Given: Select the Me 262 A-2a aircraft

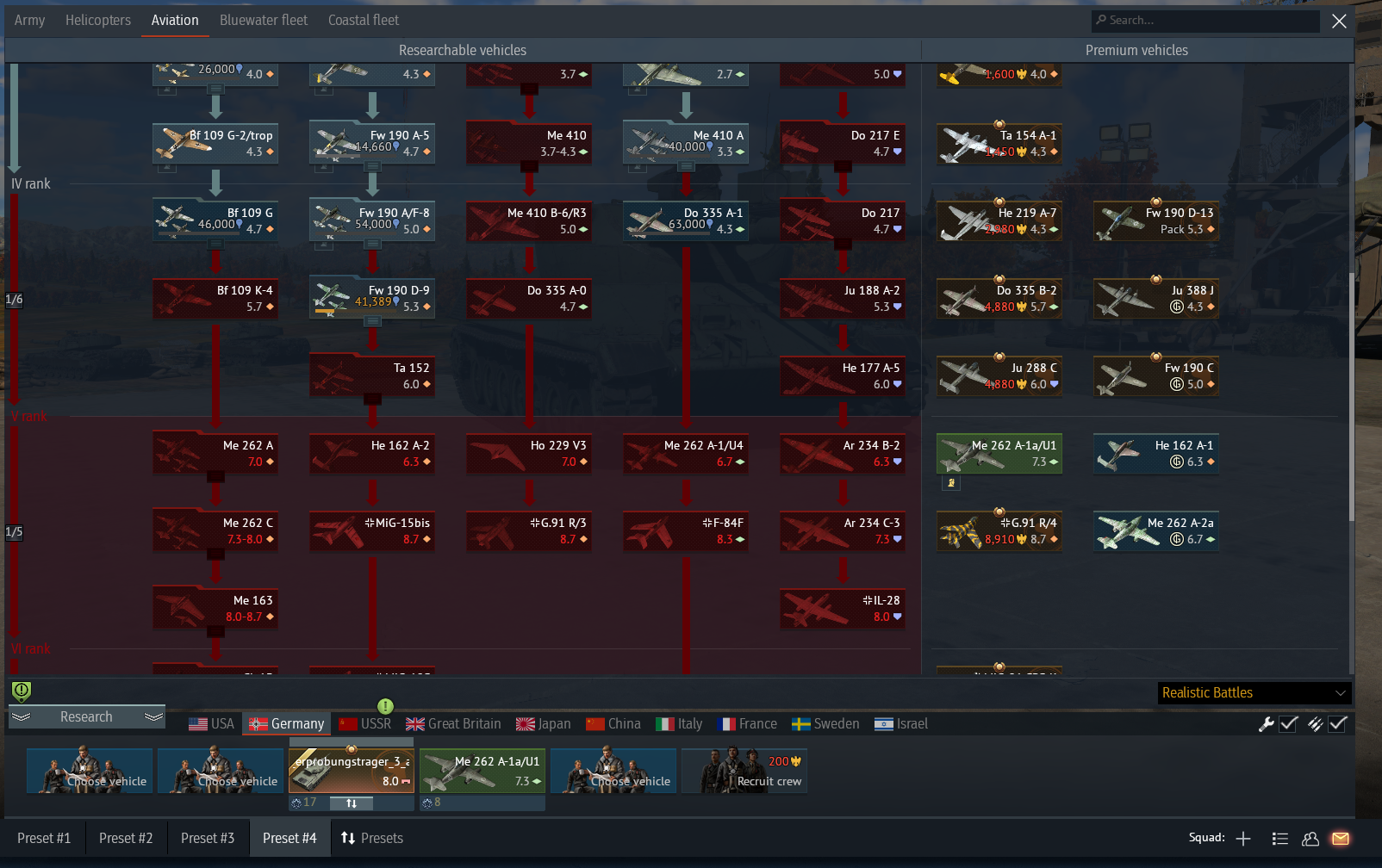Looking at the screenshot, I should [1156, 530].
